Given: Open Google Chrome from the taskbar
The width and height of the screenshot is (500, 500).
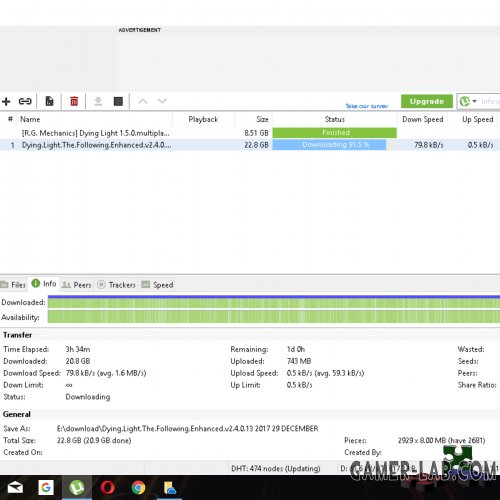Looking at the screenshot, I should [x=138, y=488].
